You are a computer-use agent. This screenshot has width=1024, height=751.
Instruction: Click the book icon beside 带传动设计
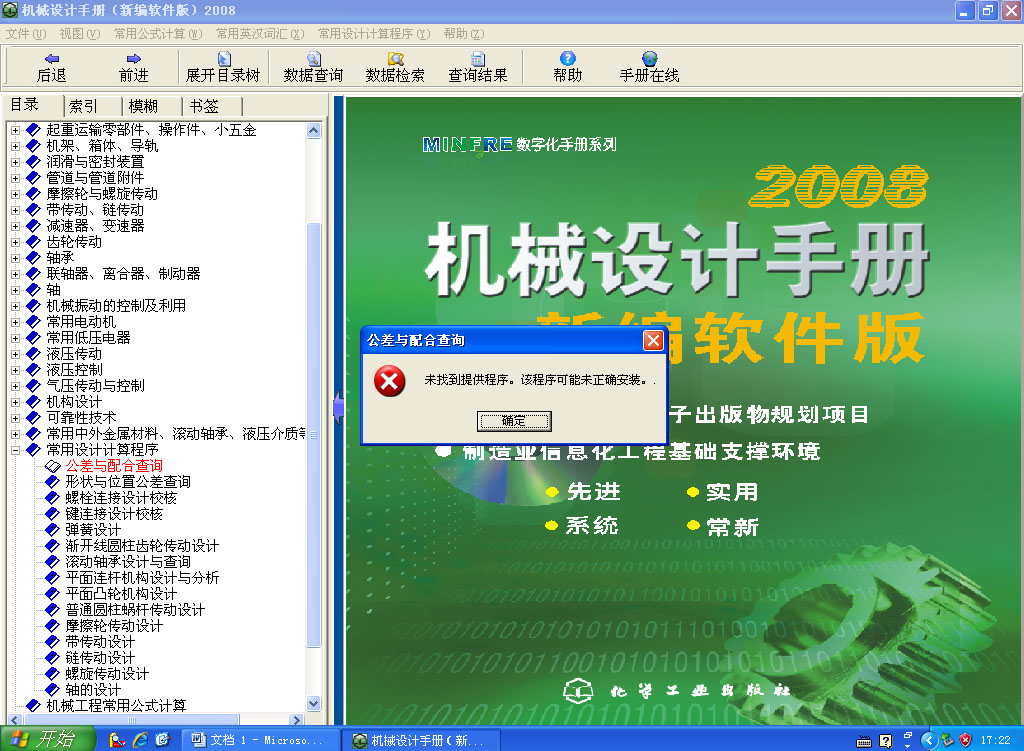(53, 642)
